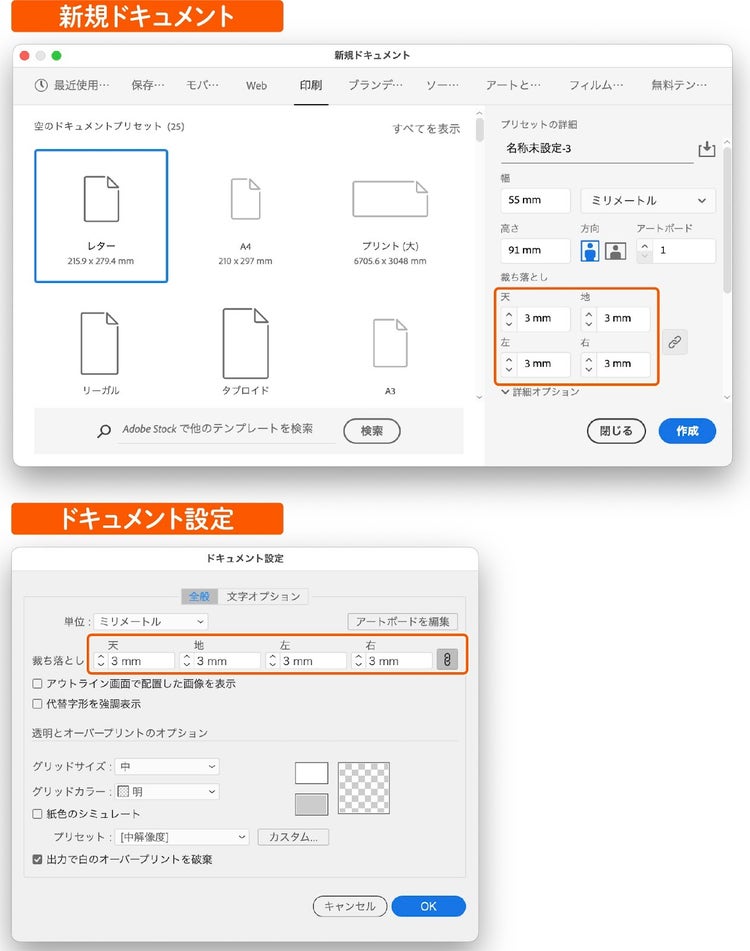Viewport: 750px width, 951px height.
Task: Enable 代替字形を強調表示 checkbox
Action: [37, 704]
